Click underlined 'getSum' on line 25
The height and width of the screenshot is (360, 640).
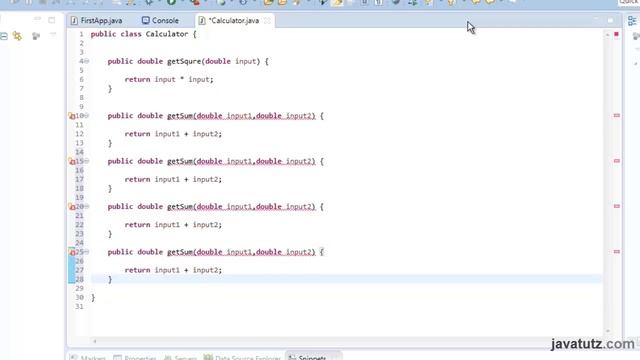point(180,252)
